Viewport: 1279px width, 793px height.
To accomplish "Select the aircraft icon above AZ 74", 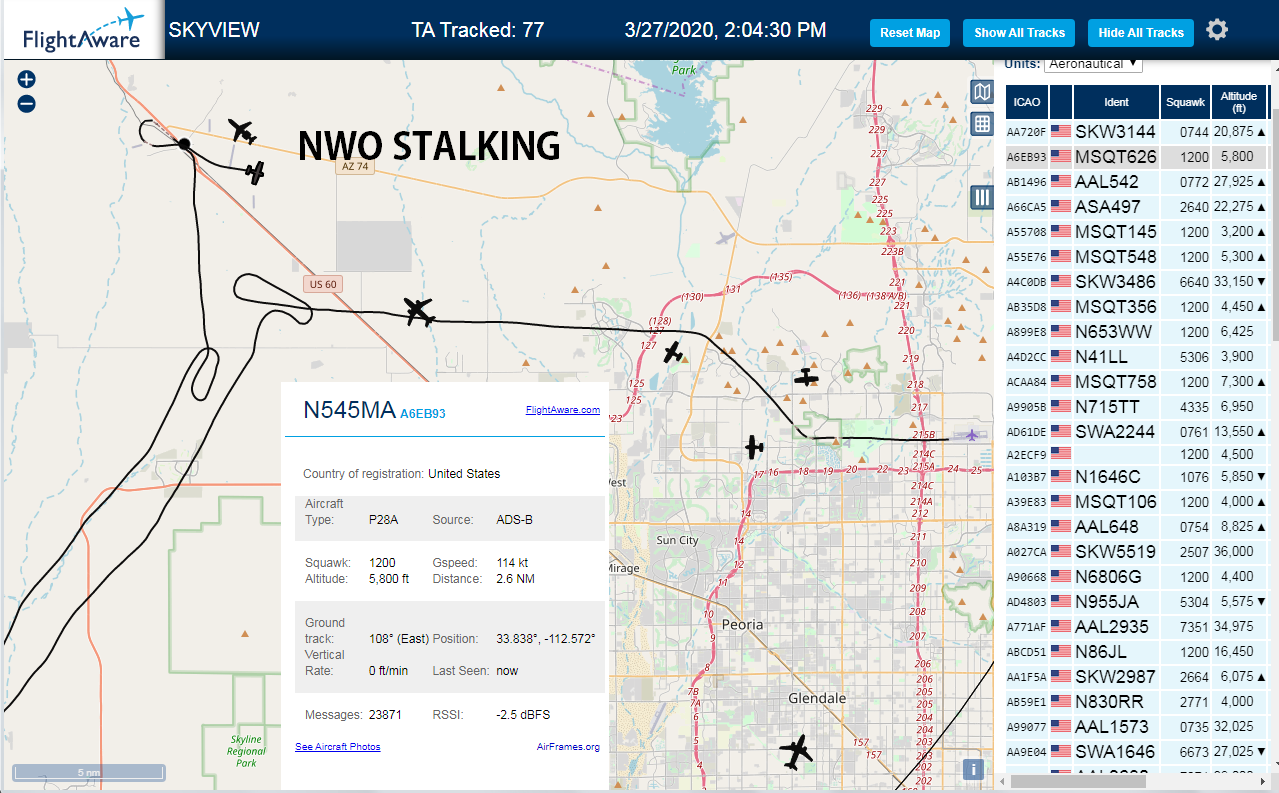I will [242, 131].
